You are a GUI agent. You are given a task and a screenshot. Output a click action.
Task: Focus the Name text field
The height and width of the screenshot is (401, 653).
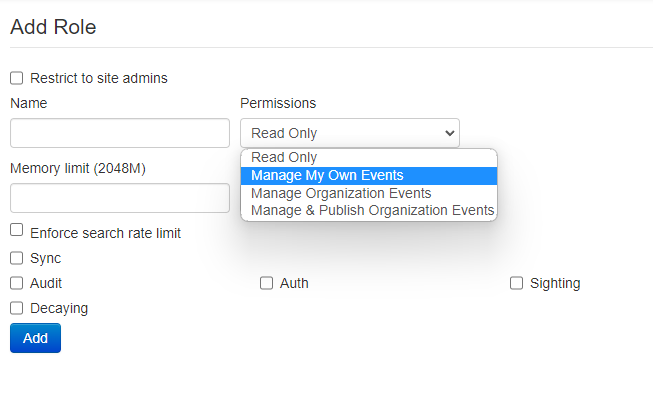(120, 133)
